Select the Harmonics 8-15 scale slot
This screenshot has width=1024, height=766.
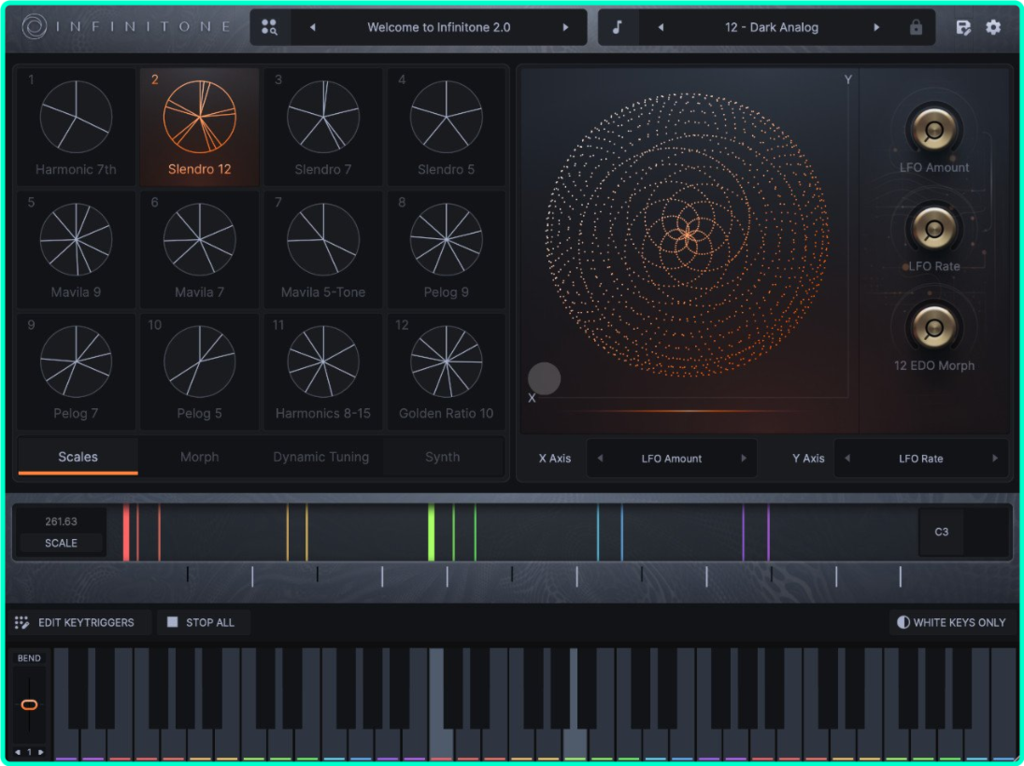click(323, 372)
